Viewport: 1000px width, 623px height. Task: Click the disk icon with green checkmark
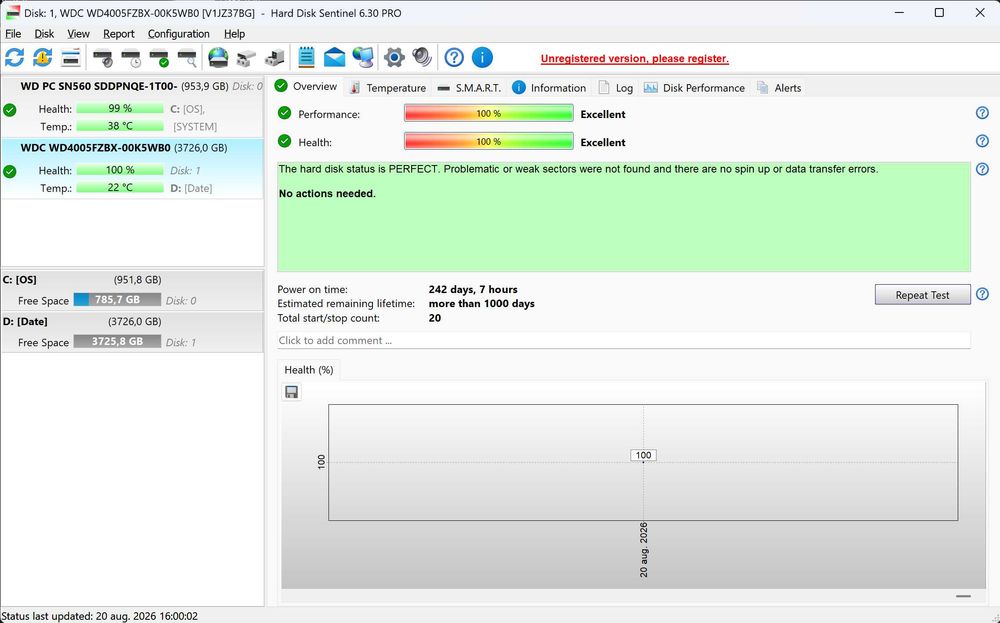pos(159,58)
